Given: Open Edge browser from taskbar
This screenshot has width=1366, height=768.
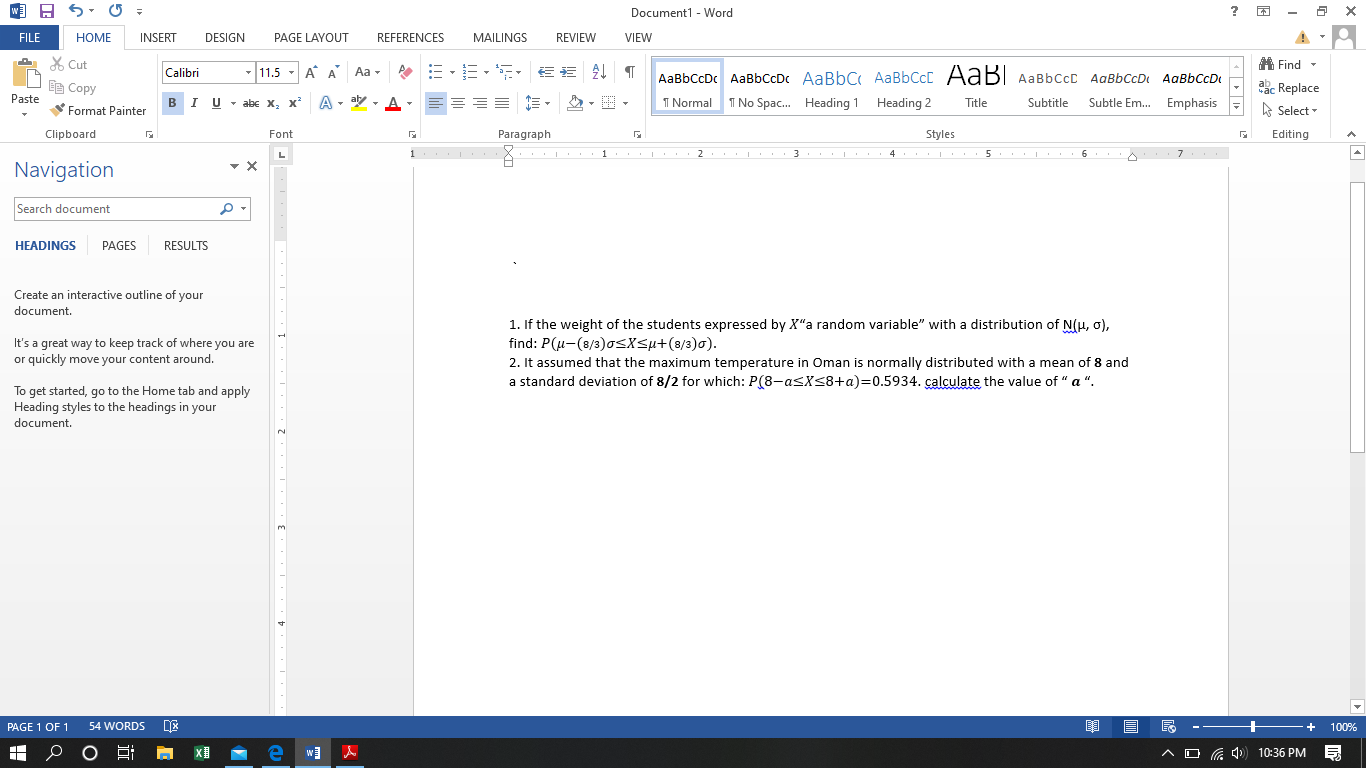Looking at the screenshot, I should coord(274,752).
